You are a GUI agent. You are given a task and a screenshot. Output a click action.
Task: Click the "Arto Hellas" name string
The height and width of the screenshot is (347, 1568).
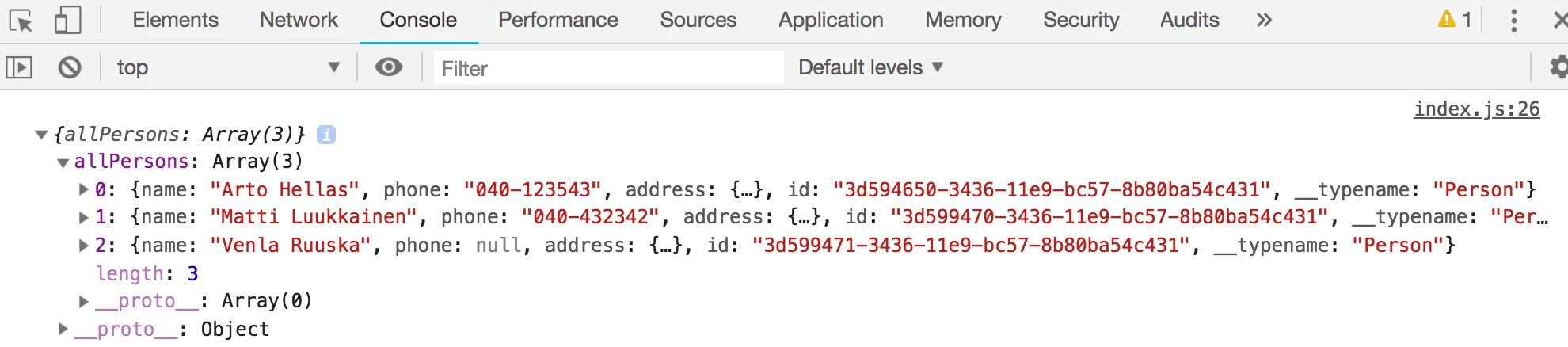point(285,189)
